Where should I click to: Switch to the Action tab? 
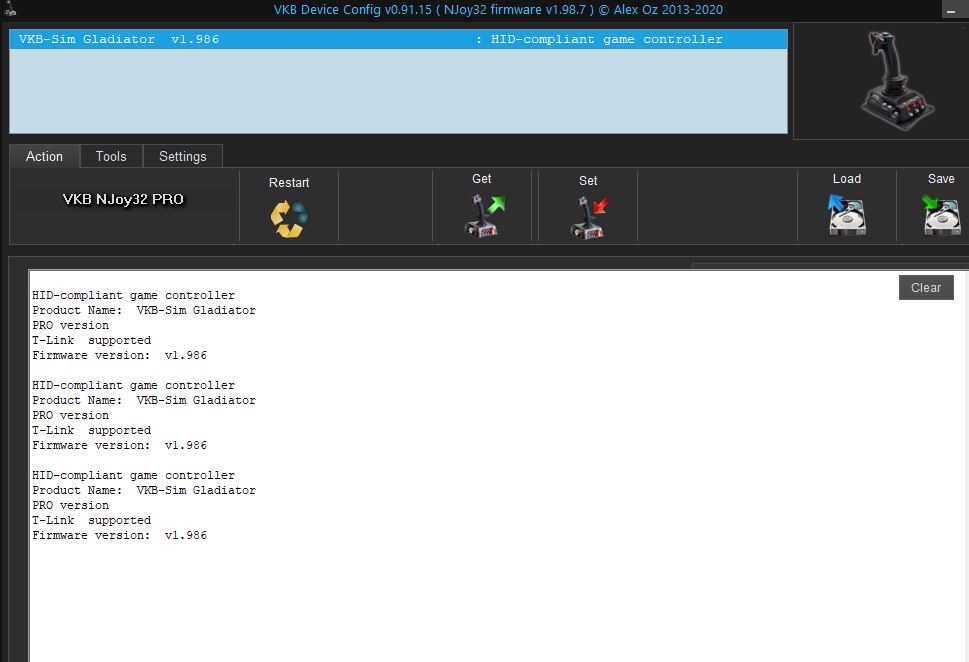[x=44, y=156]
